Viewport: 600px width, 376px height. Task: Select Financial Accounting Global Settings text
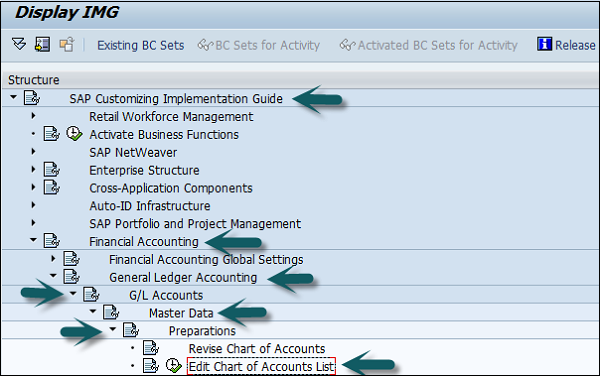206,259
